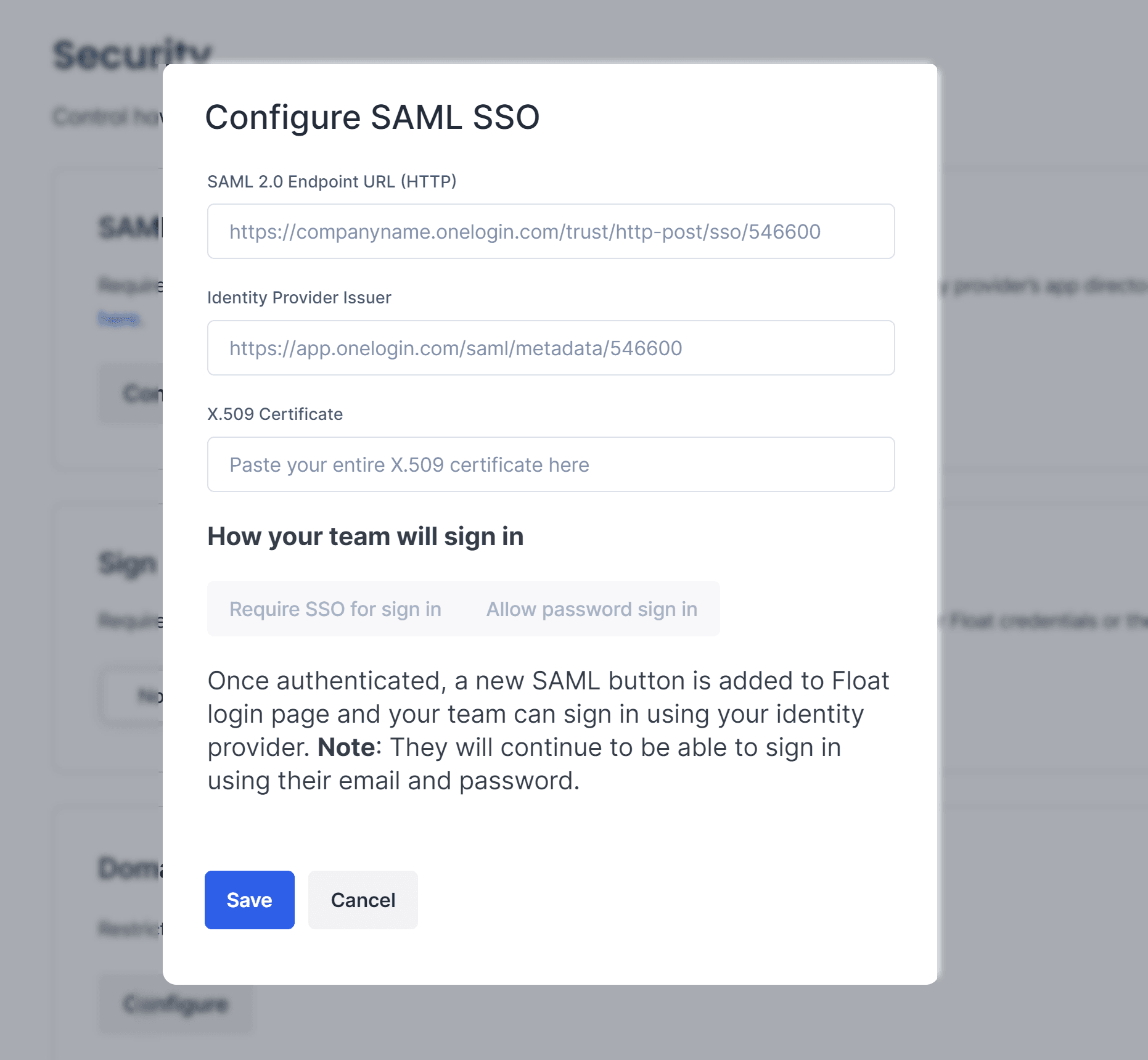The height and width of the screenshot is (1060, 1148).
Task: Focus the Identity Provider Issuer text box
Action: 551,348
